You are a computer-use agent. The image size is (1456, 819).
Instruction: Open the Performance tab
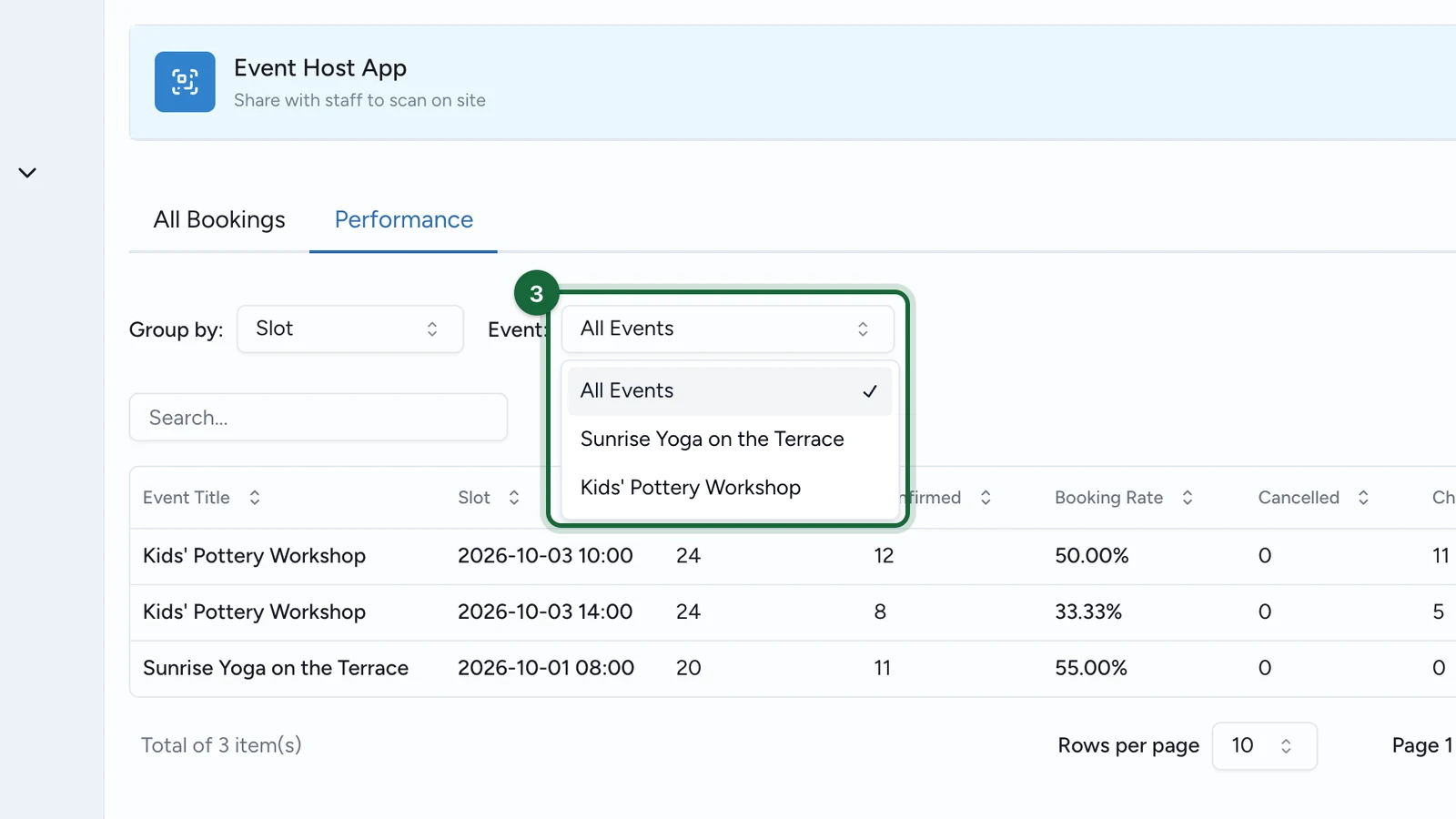[404, 219]
